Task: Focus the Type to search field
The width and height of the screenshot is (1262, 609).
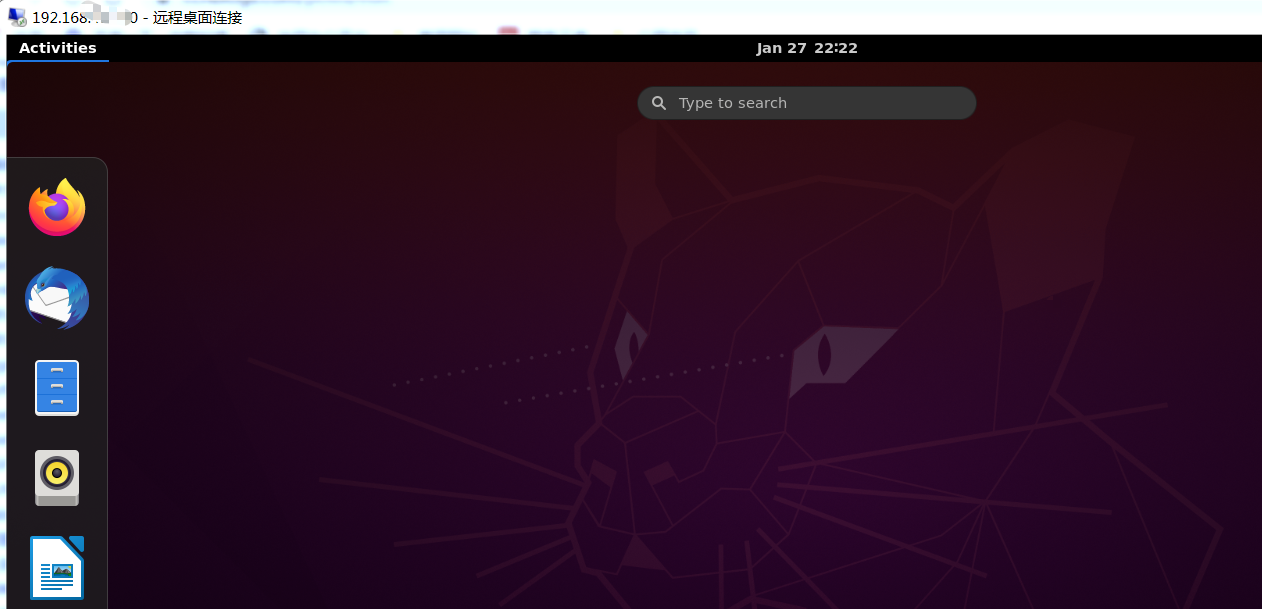Action: click(807, 103)
